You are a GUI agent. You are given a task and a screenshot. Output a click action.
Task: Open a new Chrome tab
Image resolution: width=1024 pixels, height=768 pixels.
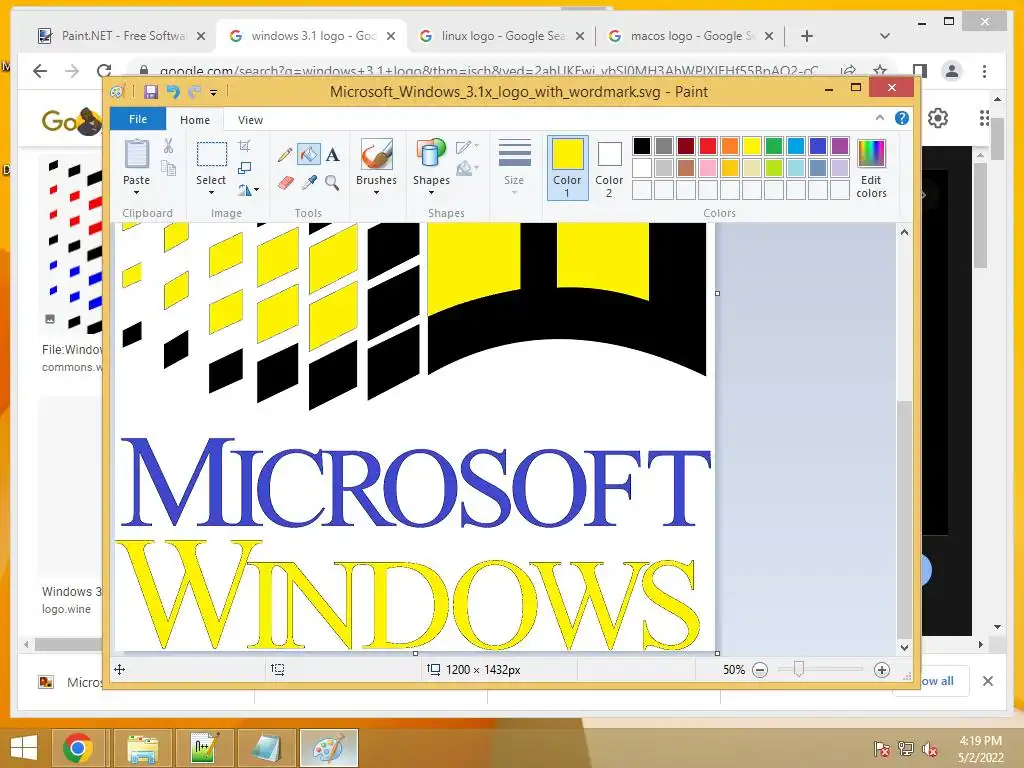click(x=807, y=36)
